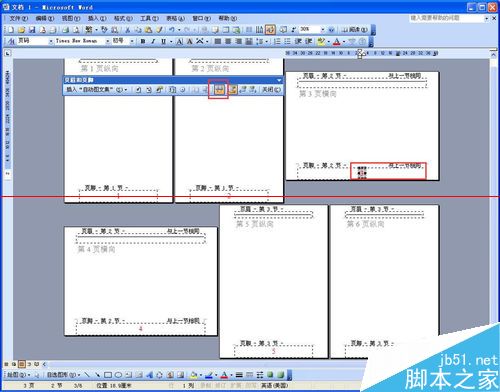500x392 pixels.
Task: Toggle Link to Previous in header toolbar
Action: [219, 89]
